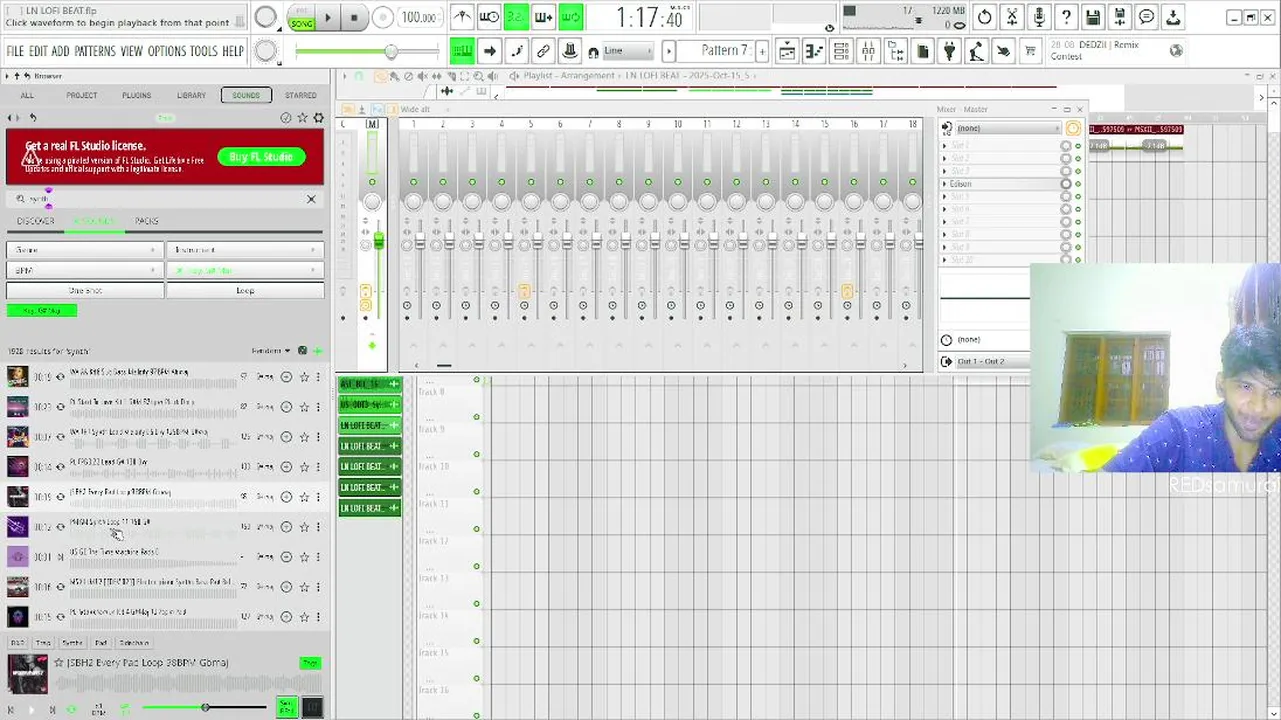
Task: Add the 0:12 sound result to project
Action: 286,527
